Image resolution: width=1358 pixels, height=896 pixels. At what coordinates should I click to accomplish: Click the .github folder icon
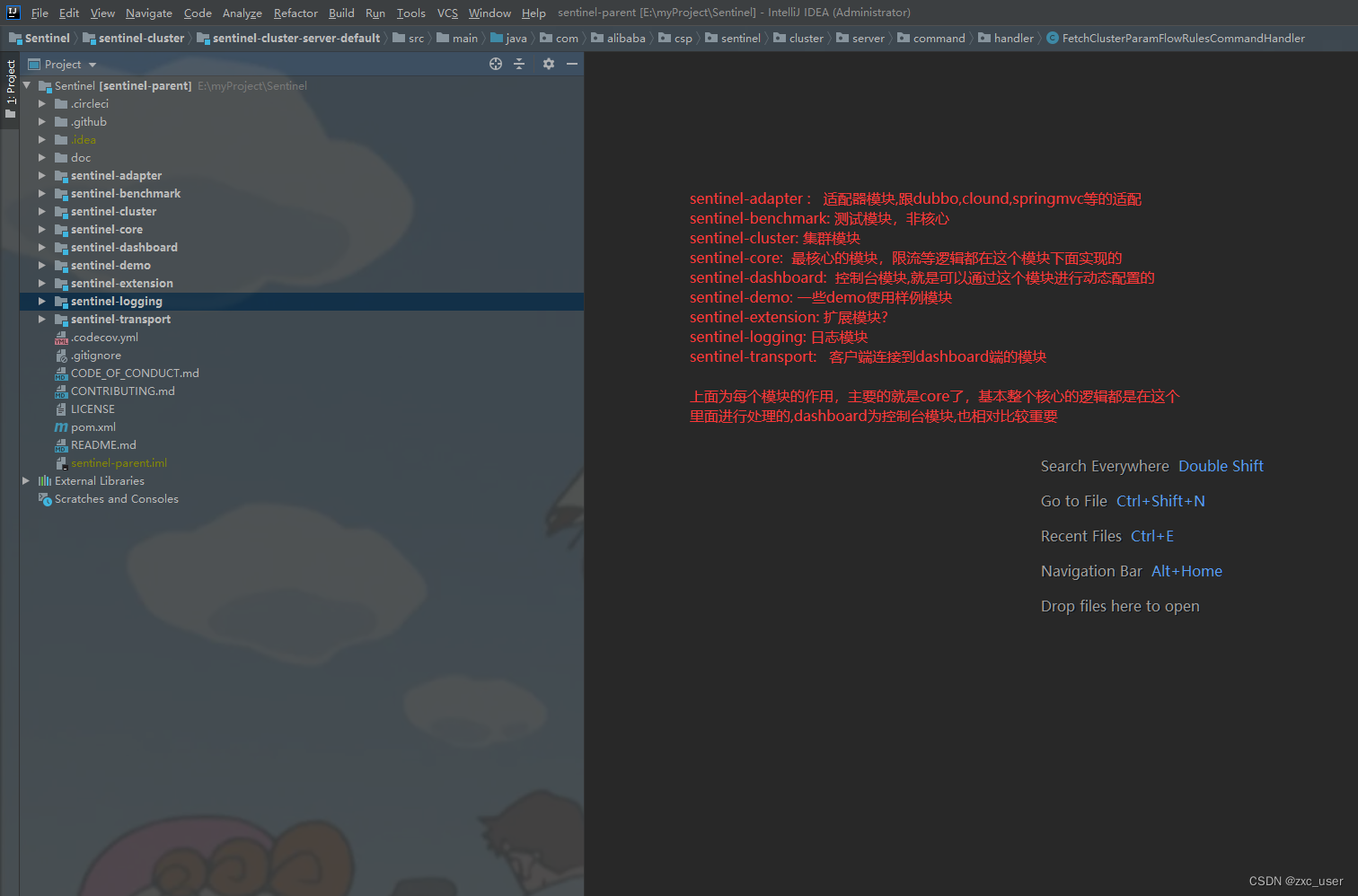[x=61, y=122]
